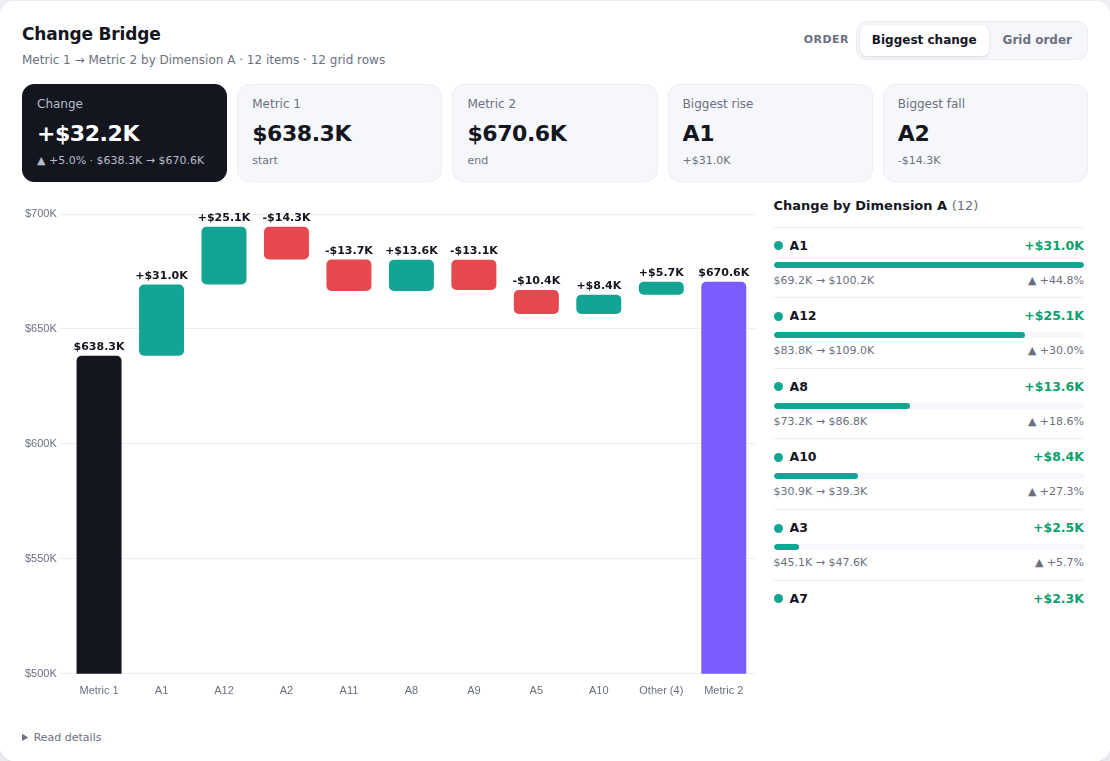Select the A1 row in change list
The width and height of the screenshot is (1110, 761).
[x=929, y=263]
